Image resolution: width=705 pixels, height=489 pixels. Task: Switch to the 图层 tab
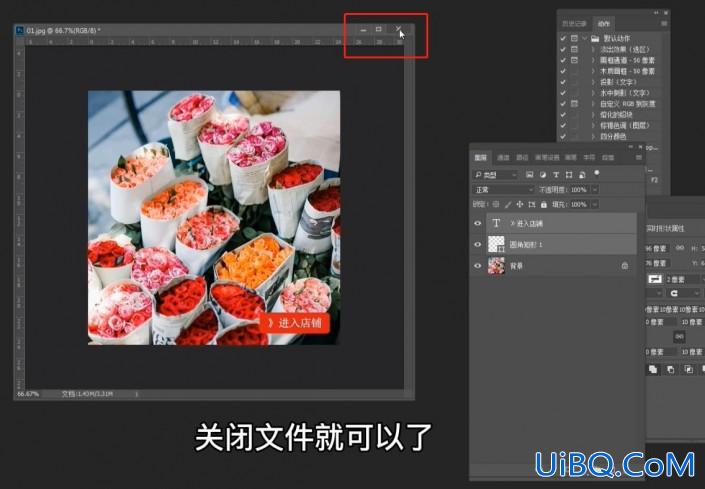(481, 157)
